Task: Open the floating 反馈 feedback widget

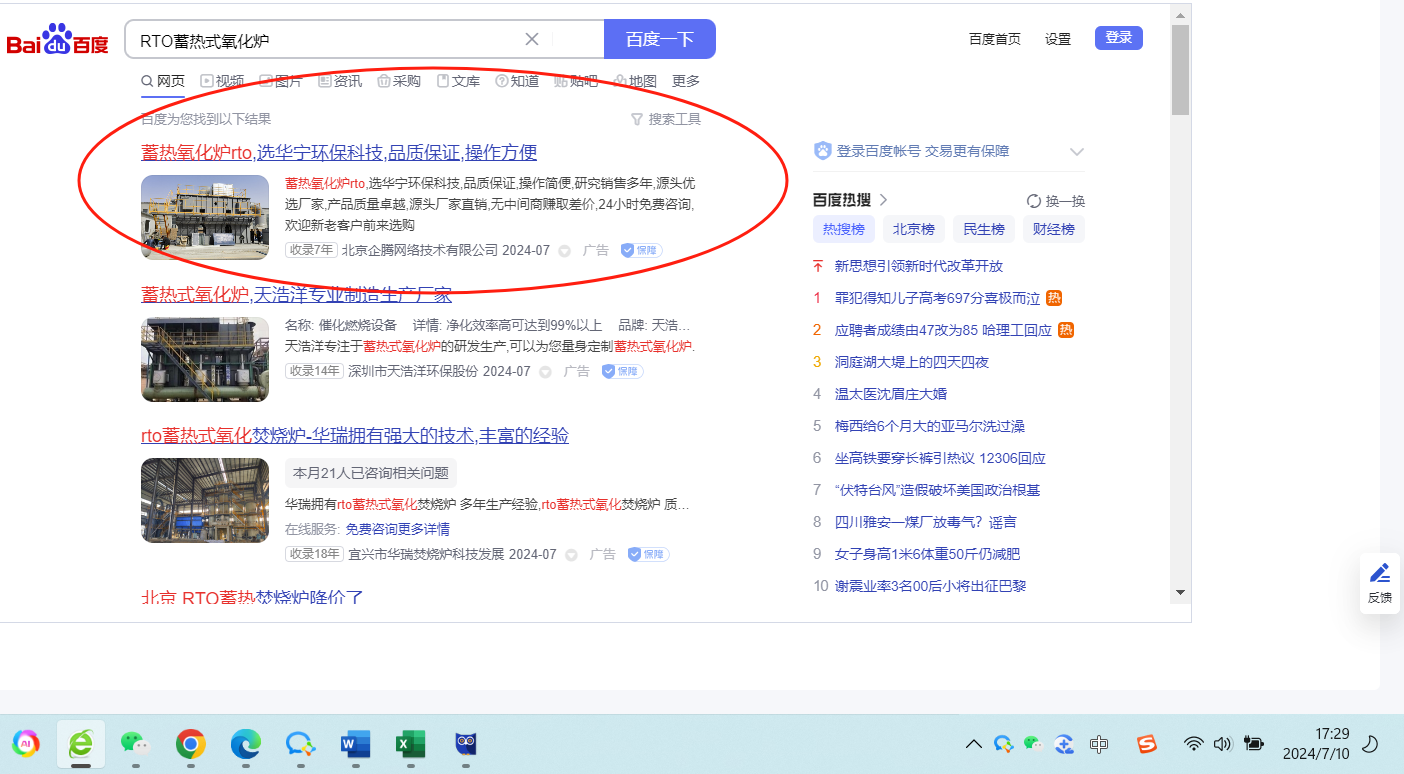Action: click(x=1379, y=583)
